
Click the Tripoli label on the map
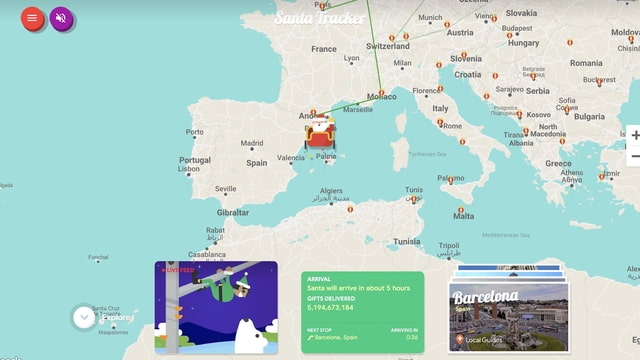point(449,245)
